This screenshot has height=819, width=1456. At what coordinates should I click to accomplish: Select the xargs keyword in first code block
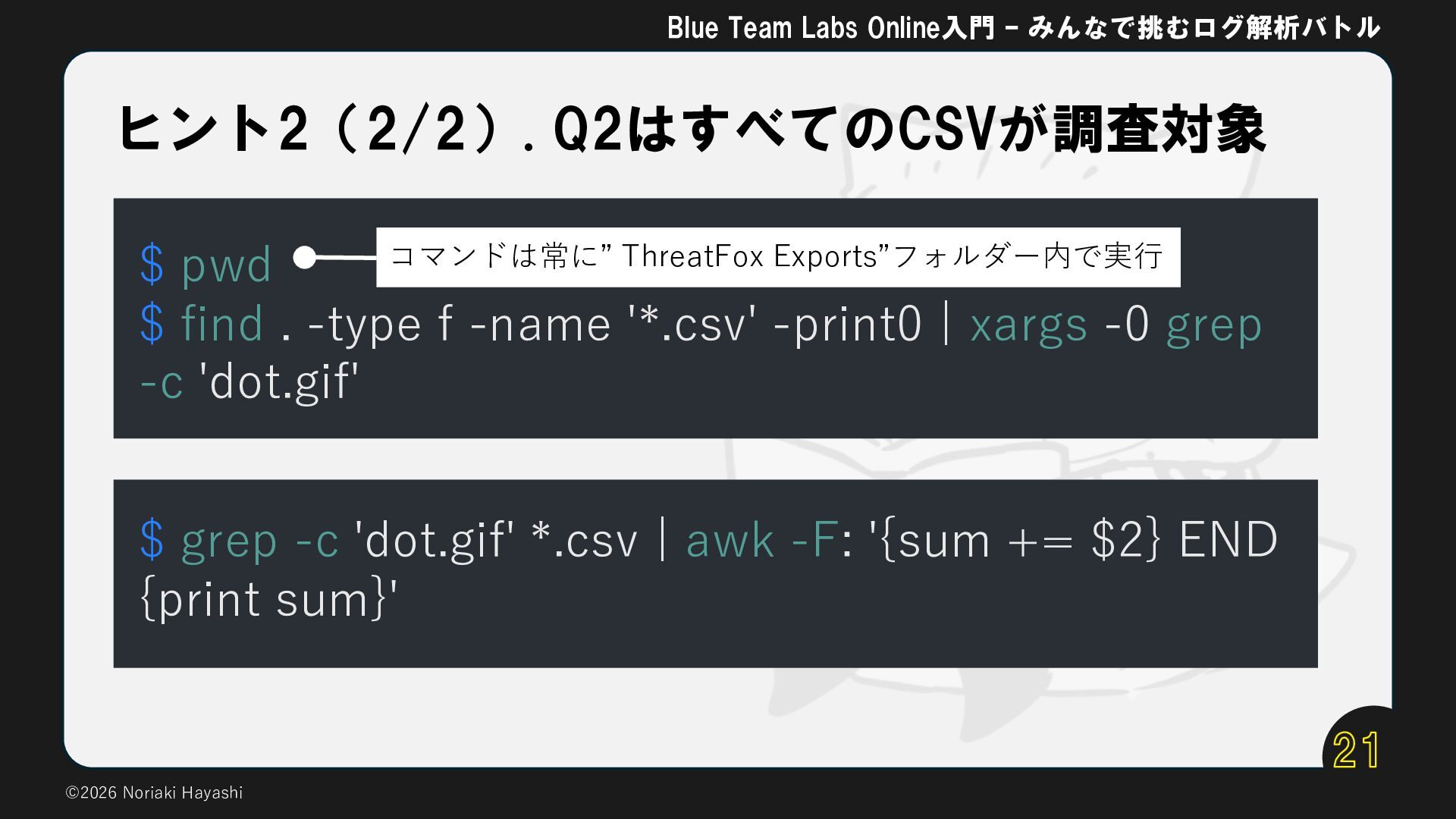click(1028, 324)
